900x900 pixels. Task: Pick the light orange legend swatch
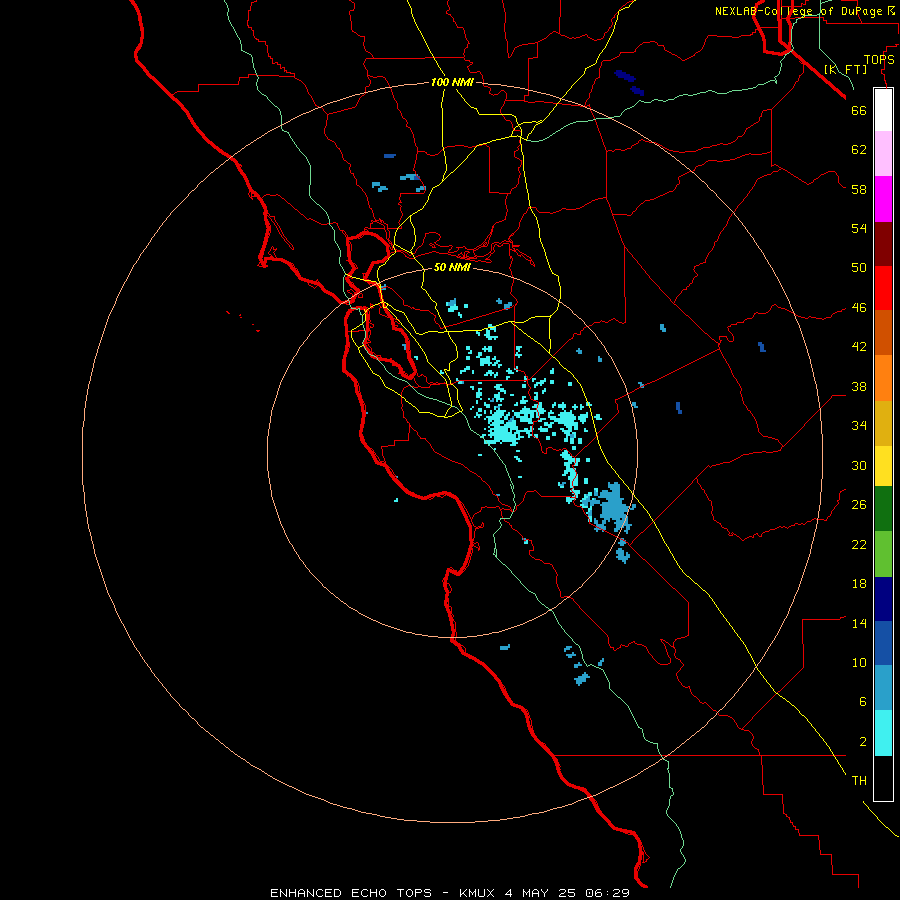tap(883, 378)
